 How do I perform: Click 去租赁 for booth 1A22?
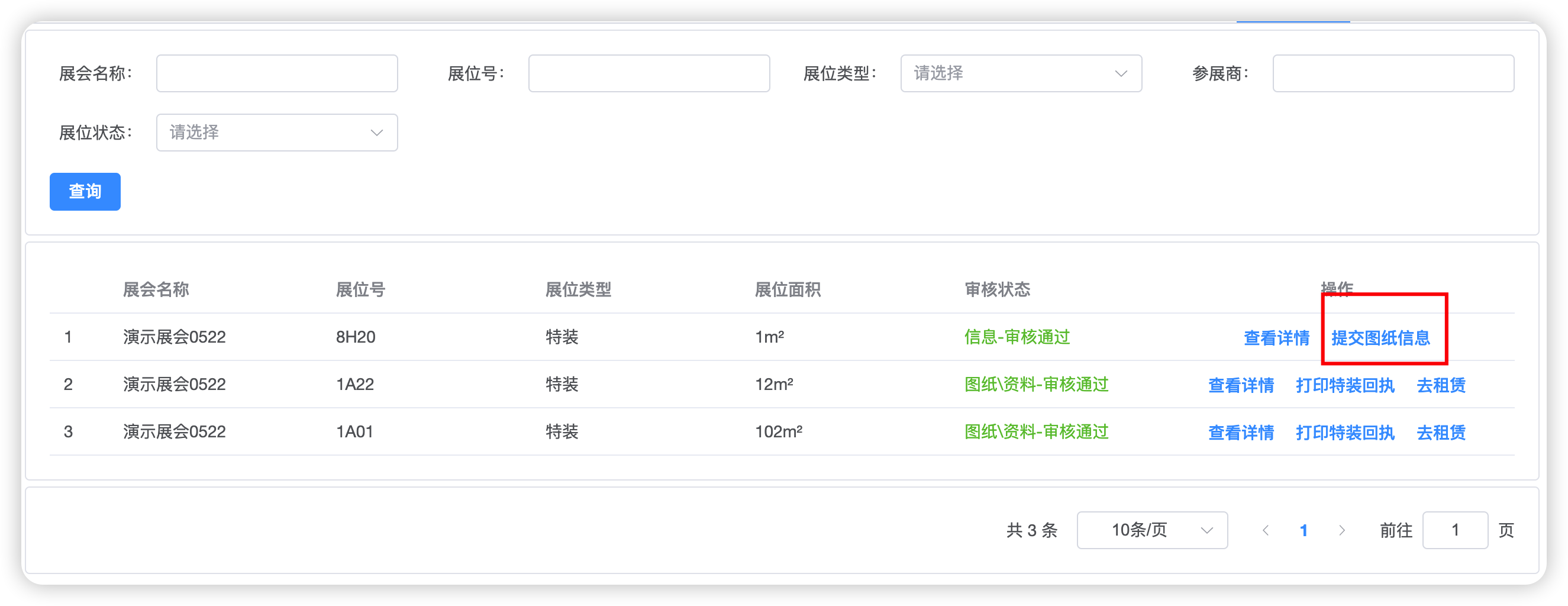point(1441,385)
